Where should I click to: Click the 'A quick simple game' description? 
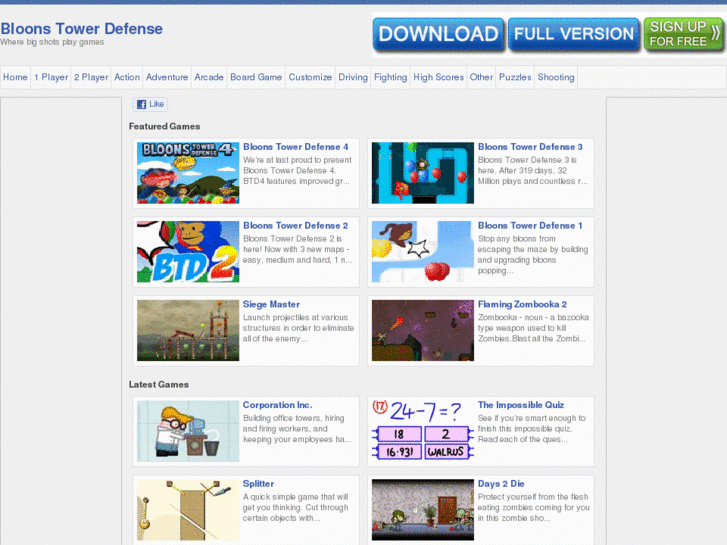295,507
